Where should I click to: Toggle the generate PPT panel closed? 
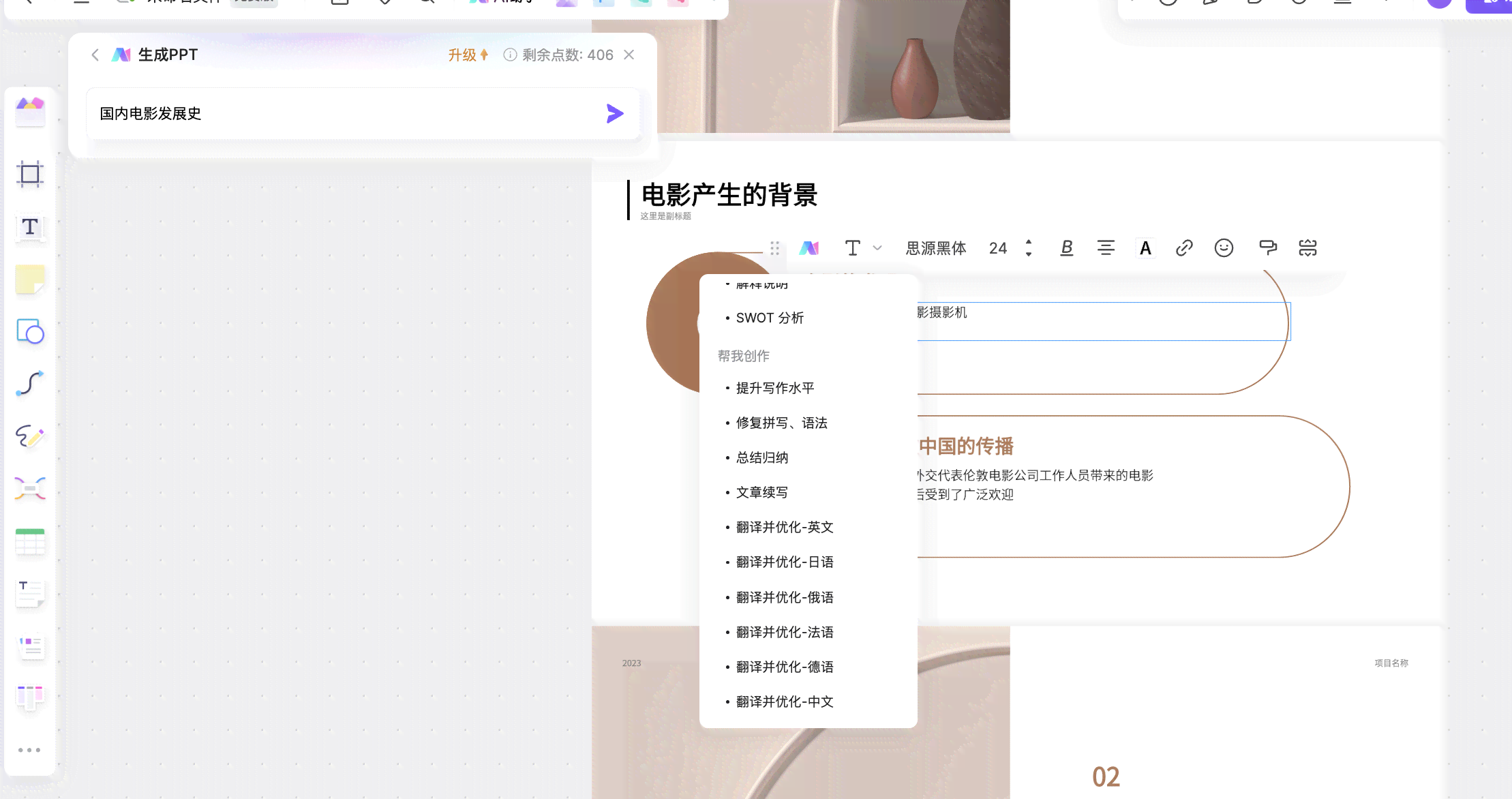(629, 54)
